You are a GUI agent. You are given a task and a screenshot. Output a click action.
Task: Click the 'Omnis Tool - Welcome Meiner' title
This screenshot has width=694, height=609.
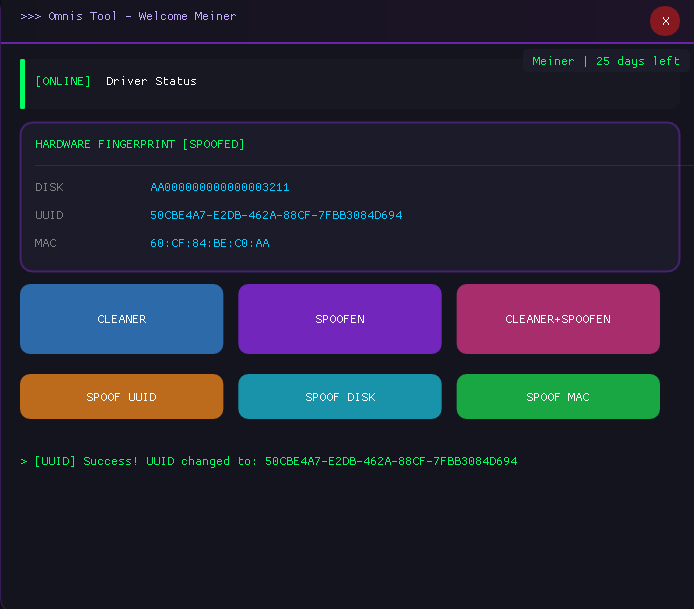(x=128, y=16)
